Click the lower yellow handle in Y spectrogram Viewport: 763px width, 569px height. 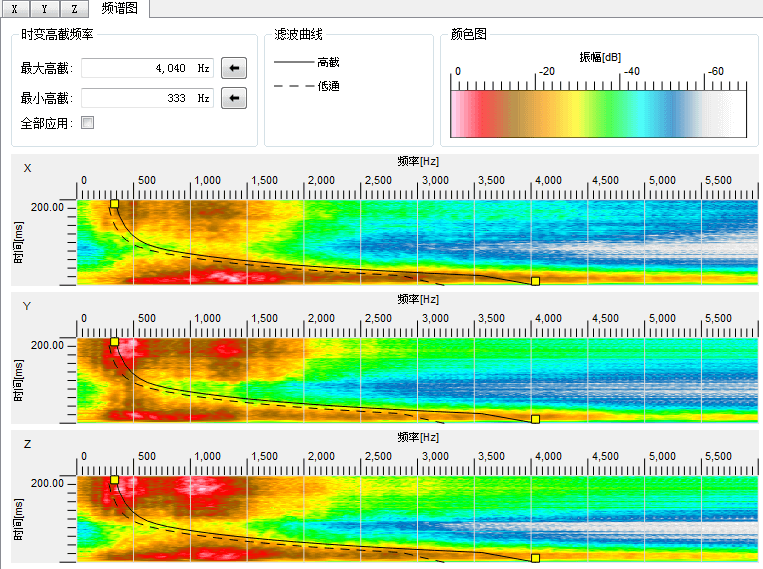(x=536, y=419)
